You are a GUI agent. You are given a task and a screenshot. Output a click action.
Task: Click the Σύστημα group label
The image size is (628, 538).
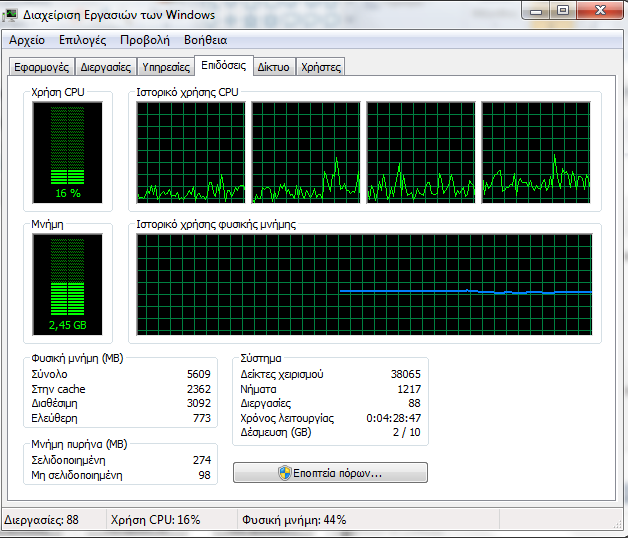coord(261,358)
